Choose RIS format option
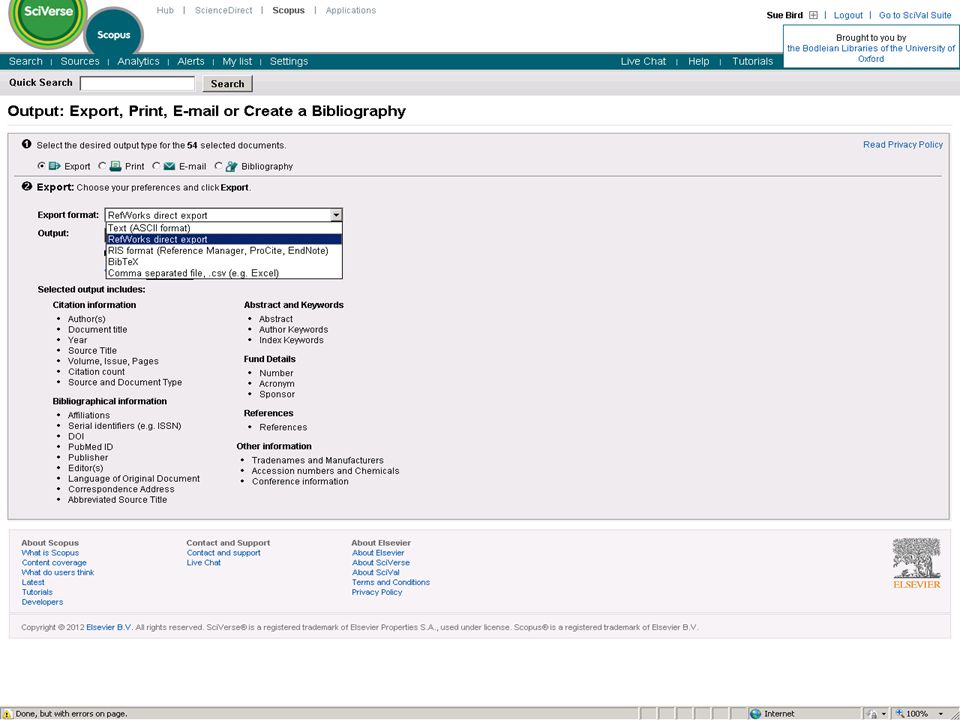This screenshot has width=960, height=720. (x=224, y=250)
